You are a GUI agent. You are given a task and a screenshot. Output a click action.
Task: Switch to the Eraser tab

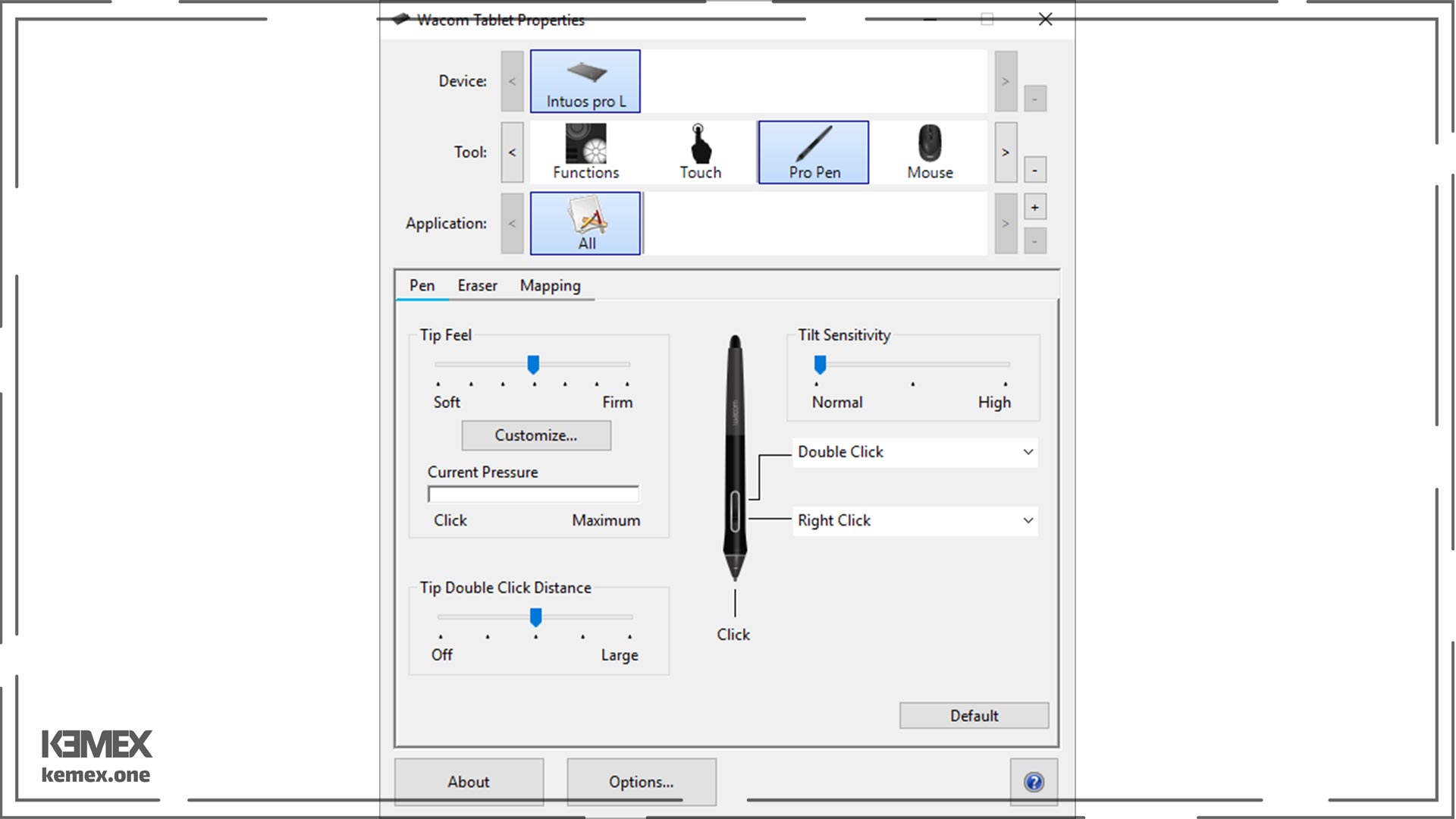click(x=478, y=286)
